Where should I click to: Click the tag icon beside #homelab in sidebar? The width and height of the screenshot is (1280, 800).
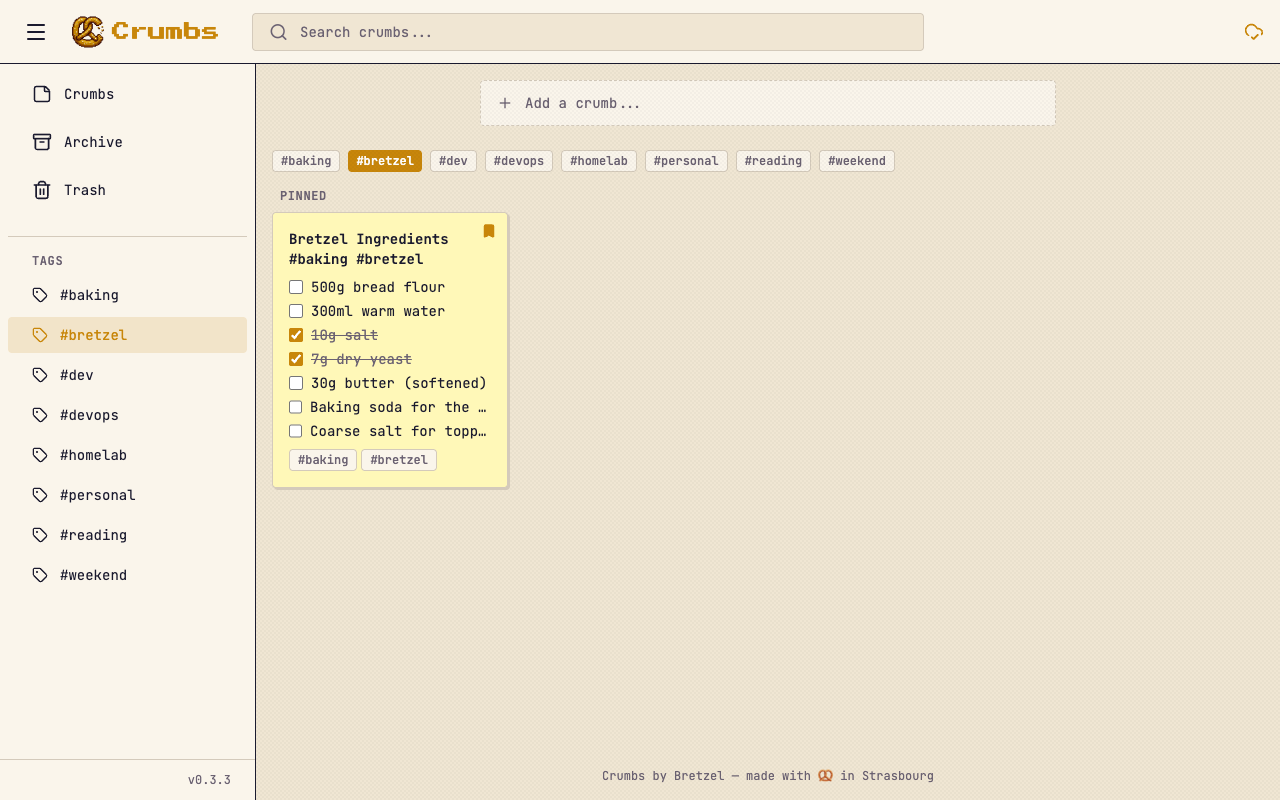point(40,455)
